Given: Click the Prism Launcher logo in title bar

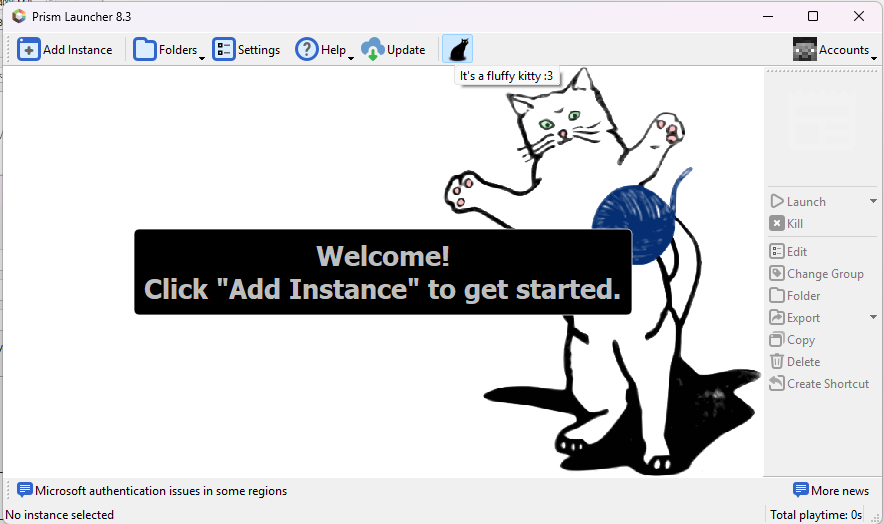Looking at the screenshot, I should (18, 16).
